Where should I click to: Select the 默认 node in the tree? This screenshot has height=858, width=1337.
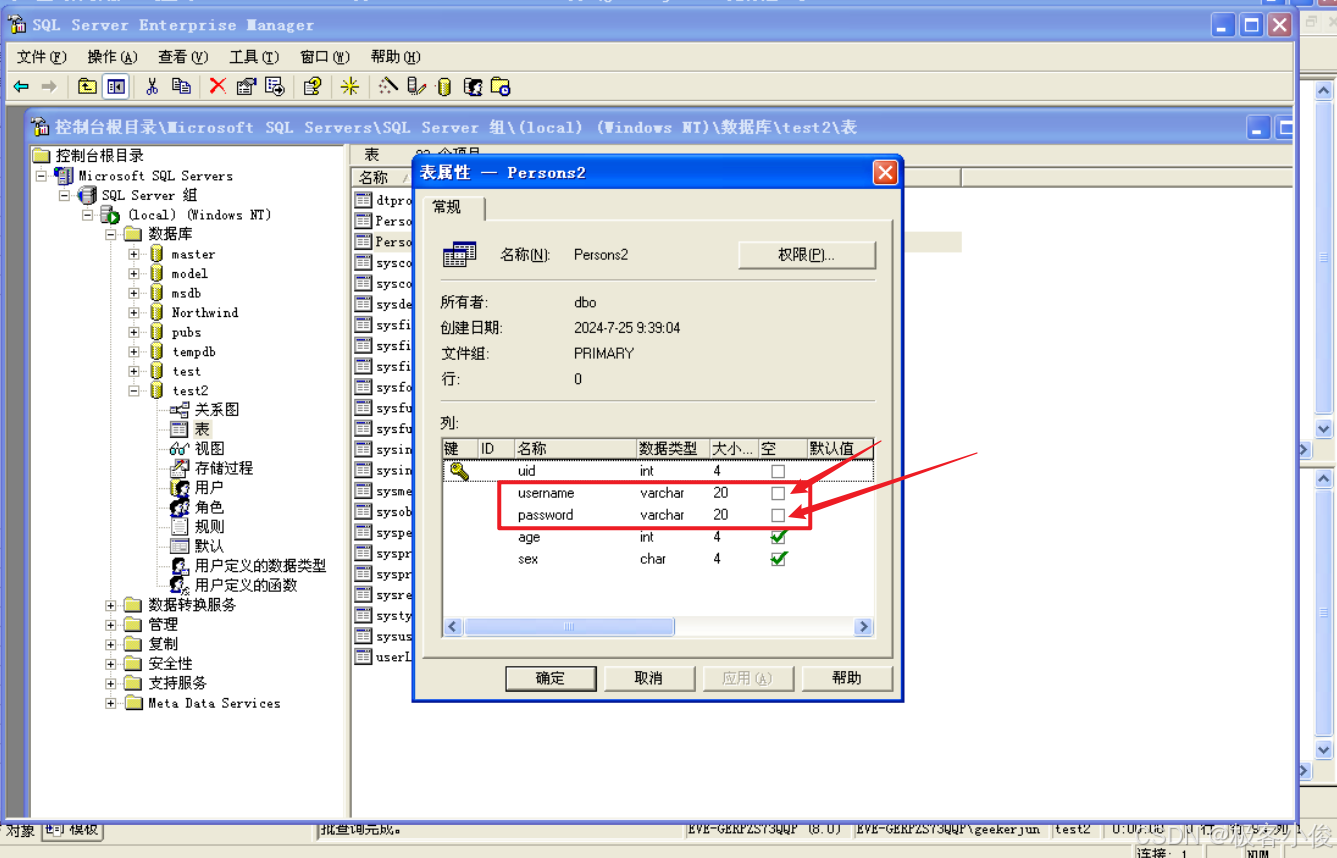pos(208,546)
